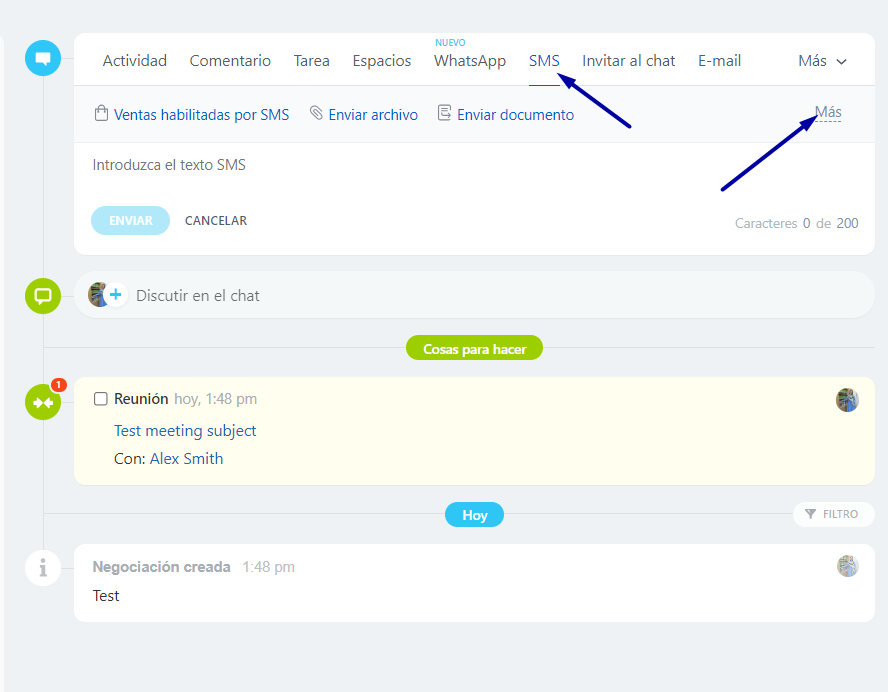Click the user avatar on the meeting card
Screen dimensions: 888x692
pyautogui.click(x=847, y=400)
